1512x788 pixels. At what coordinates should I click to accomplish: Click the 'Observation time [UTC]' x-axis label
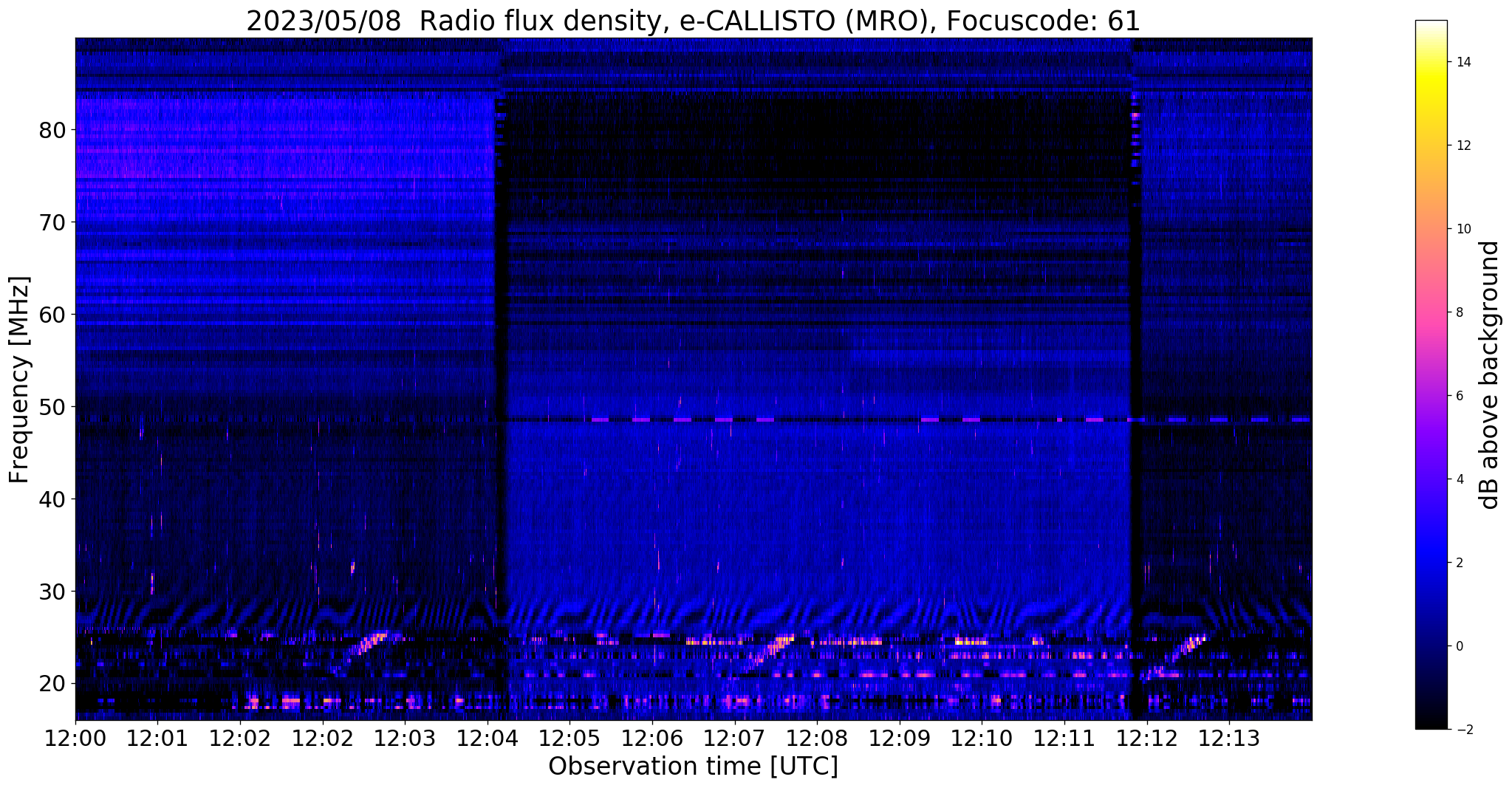[x=693, y=767]
